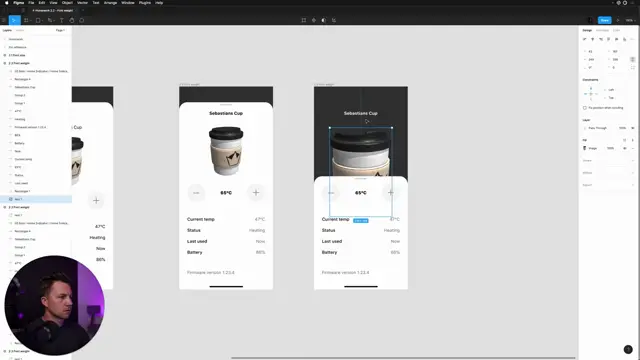Click the layer opacity percentage field
This screenshot has width=640, height=360.
click(x=622, y=128)
